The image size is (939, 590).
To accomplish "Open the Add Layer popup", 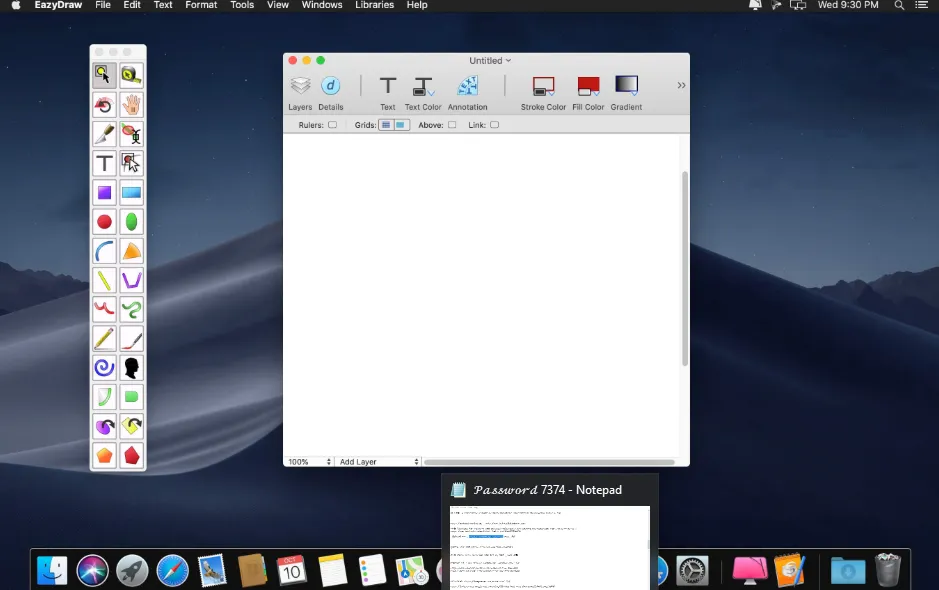I will point(379,462).
